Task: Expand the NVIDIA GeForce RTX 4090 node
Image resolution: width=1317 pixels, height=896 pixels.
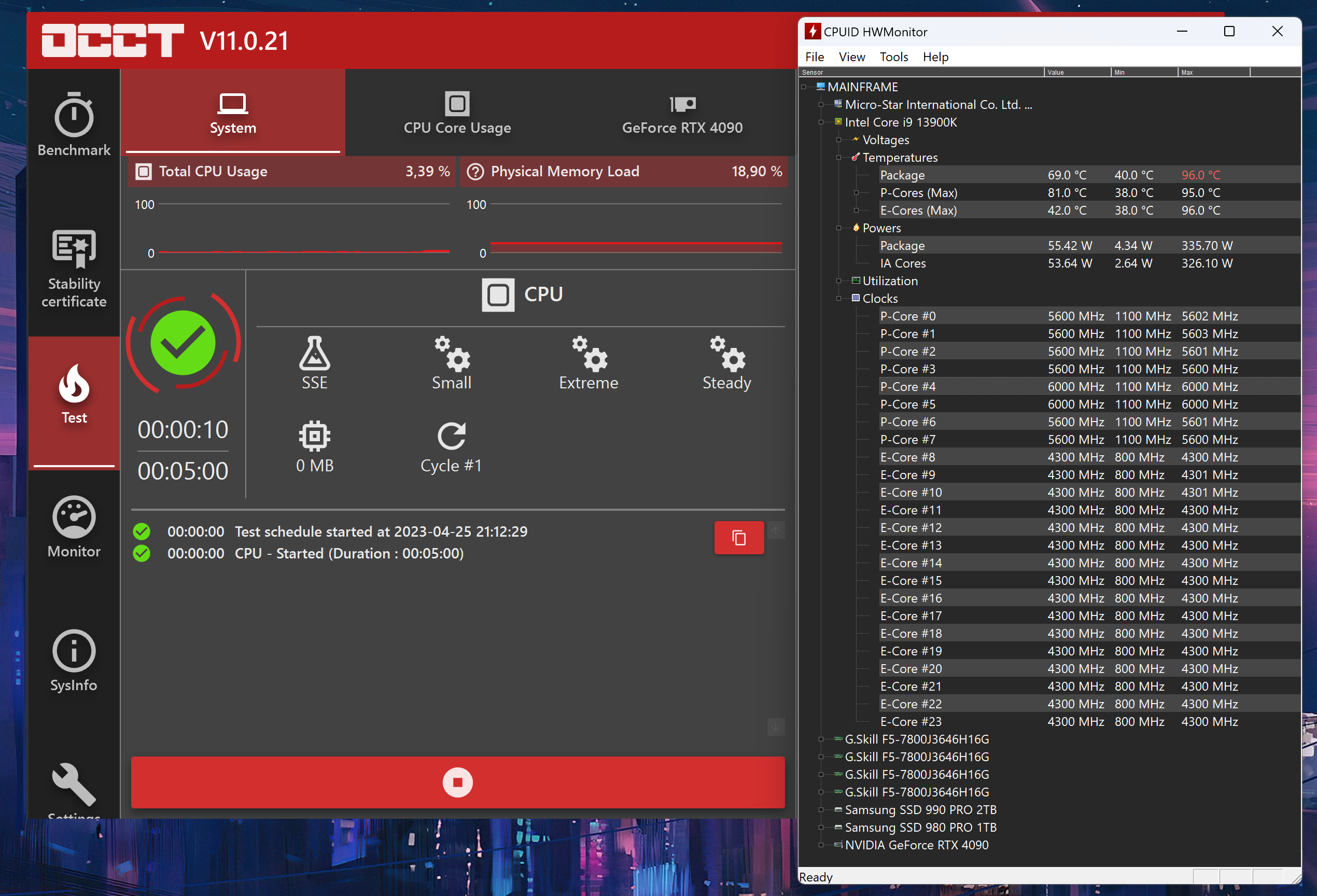Action: tap(821, 845)
